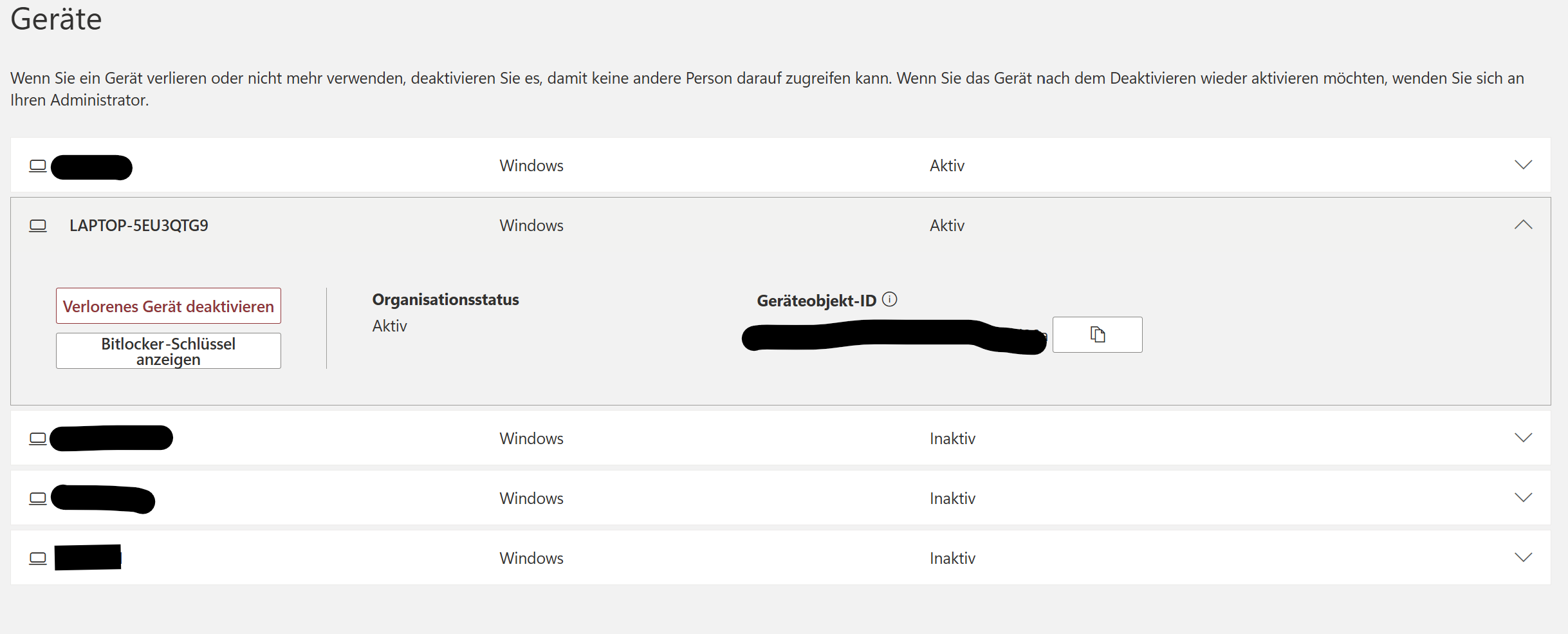The height and width of the screenshot is (634, 1568).
Task: Click the laptop icon of the middle Inaktiv device
Action: point(38,499)
